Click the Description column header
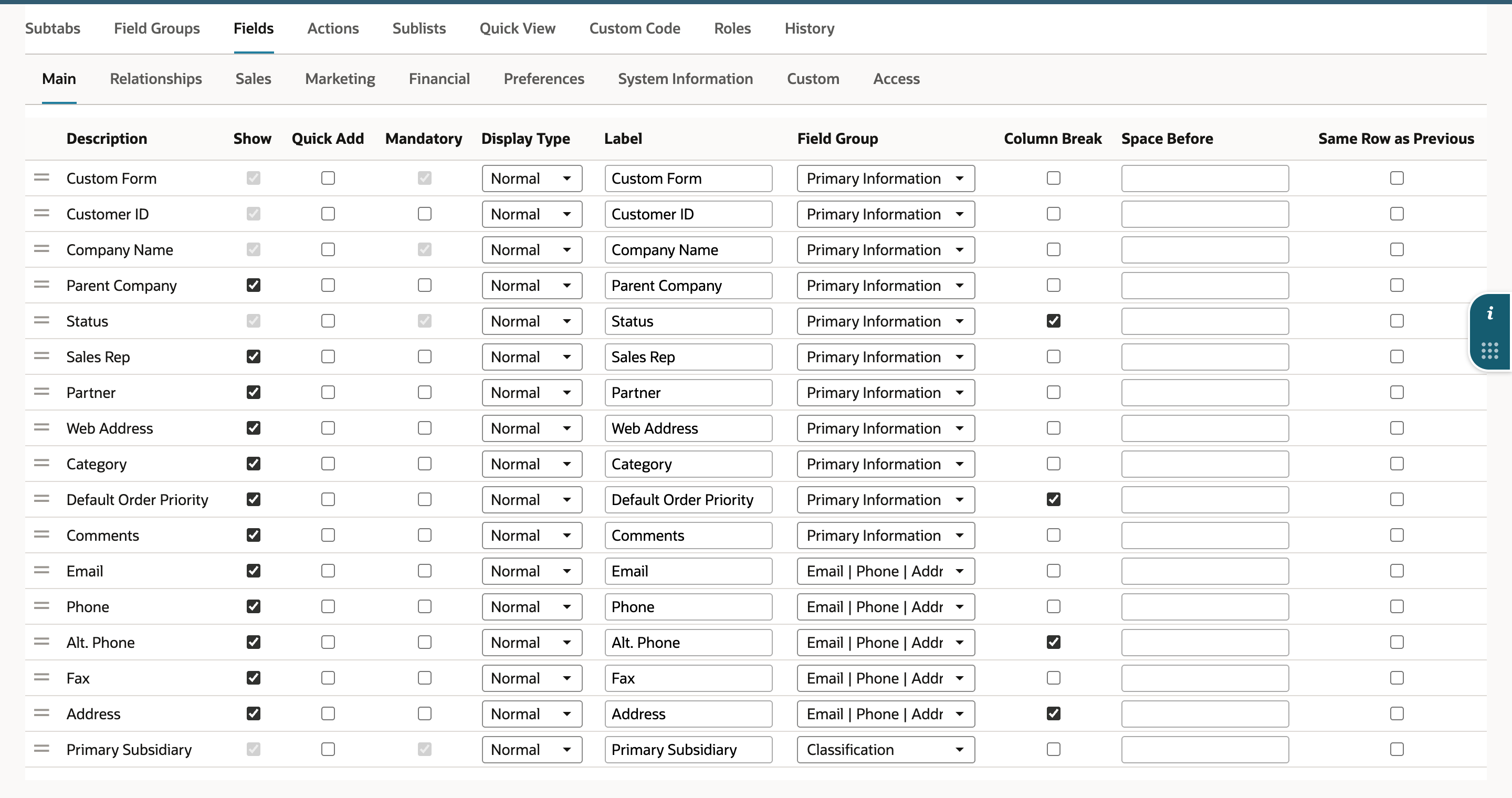The image size is (1512, 798). click(x=107, y=139)
